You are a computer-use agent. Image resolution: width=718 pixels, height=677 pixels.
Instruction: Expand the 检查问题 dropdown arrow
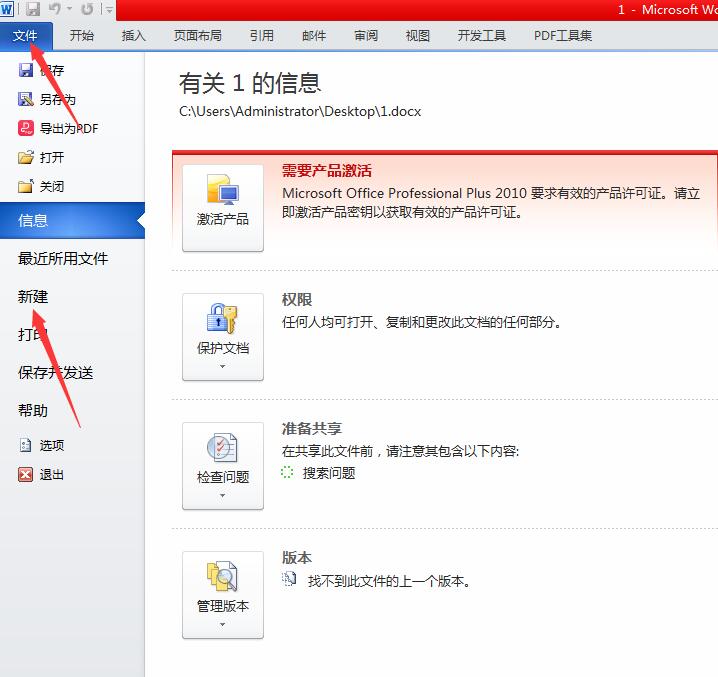coord(223,496)
